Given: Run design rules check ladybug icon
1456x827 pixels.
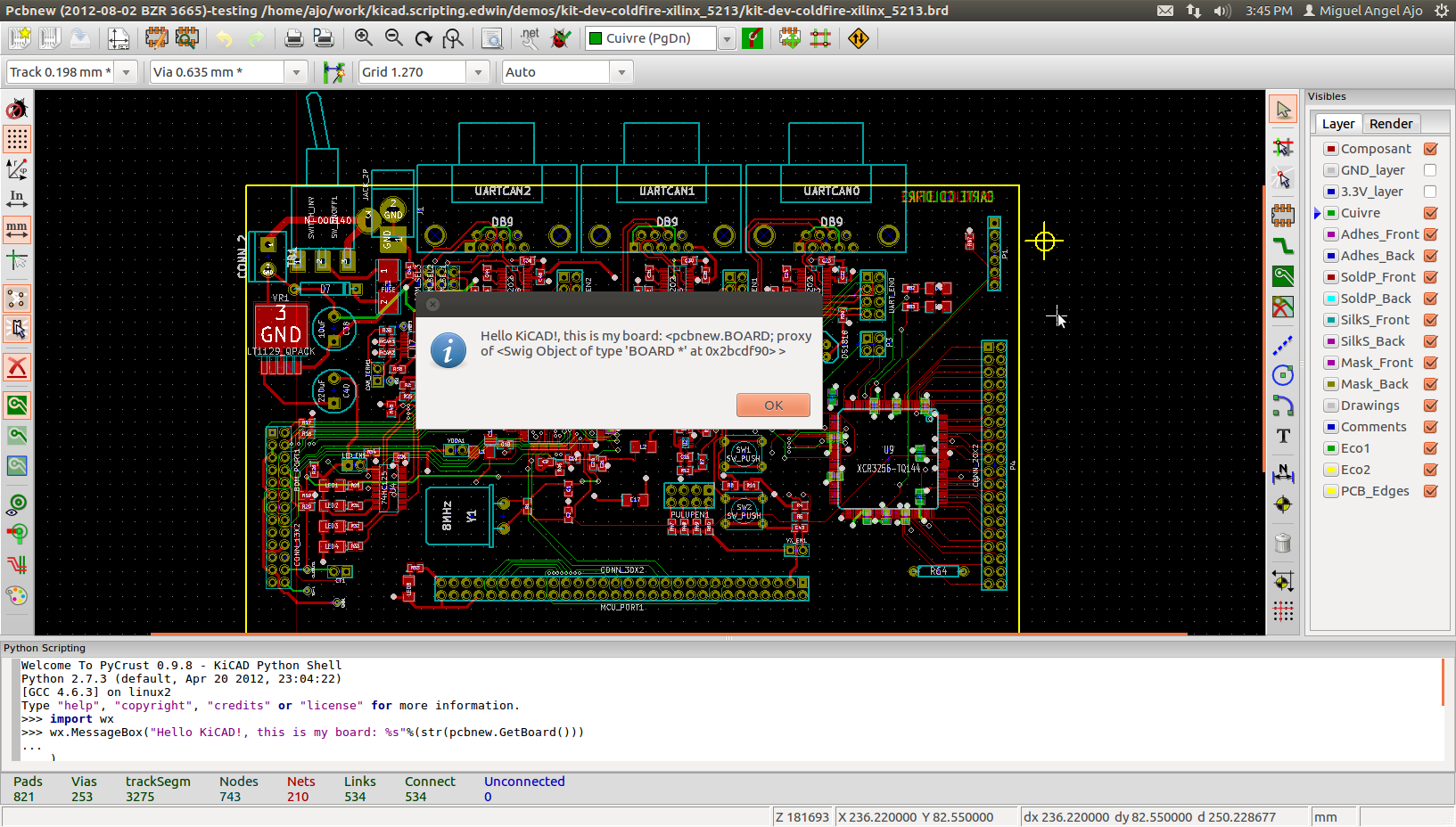Looking at the screenshot, I should (x=561, y=38).
